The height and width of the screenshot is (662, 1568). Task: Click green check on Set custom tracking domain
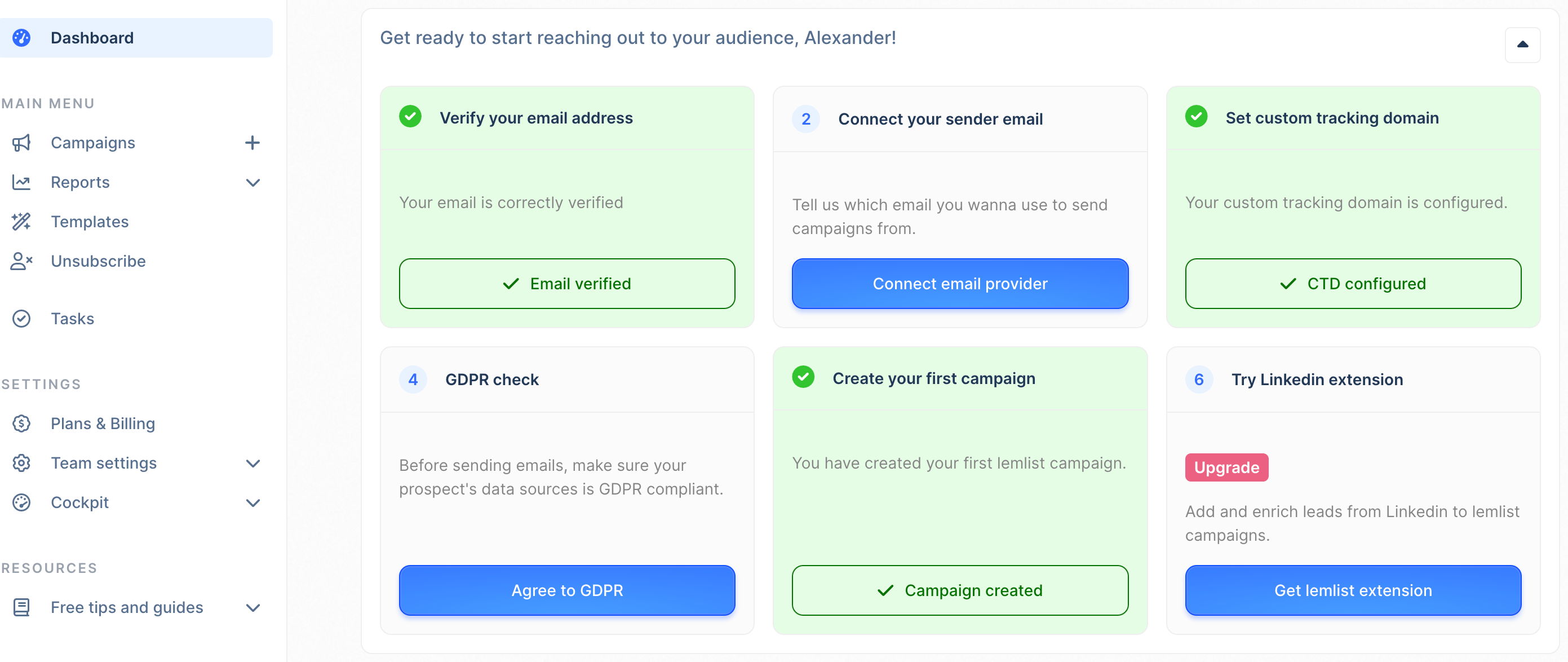[1196, 116]
